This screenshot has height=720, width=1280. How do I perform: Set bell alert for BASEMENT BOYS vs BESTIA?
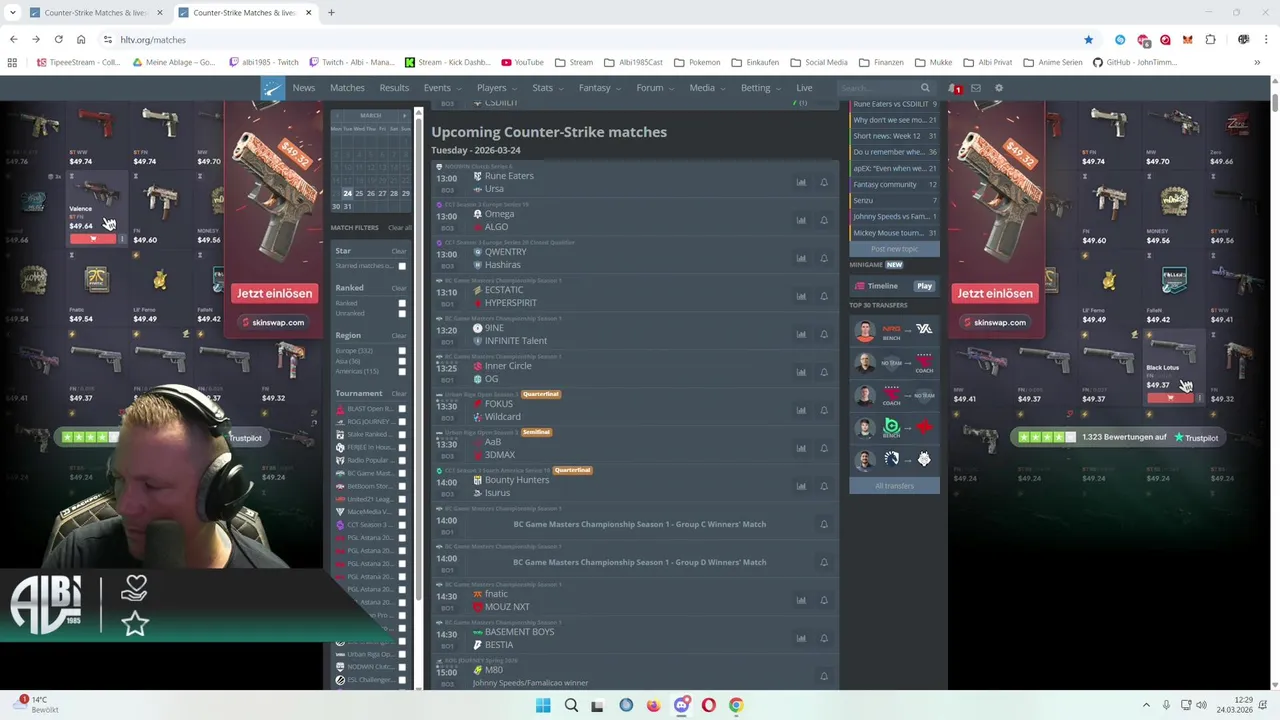[x=824, y=638]
